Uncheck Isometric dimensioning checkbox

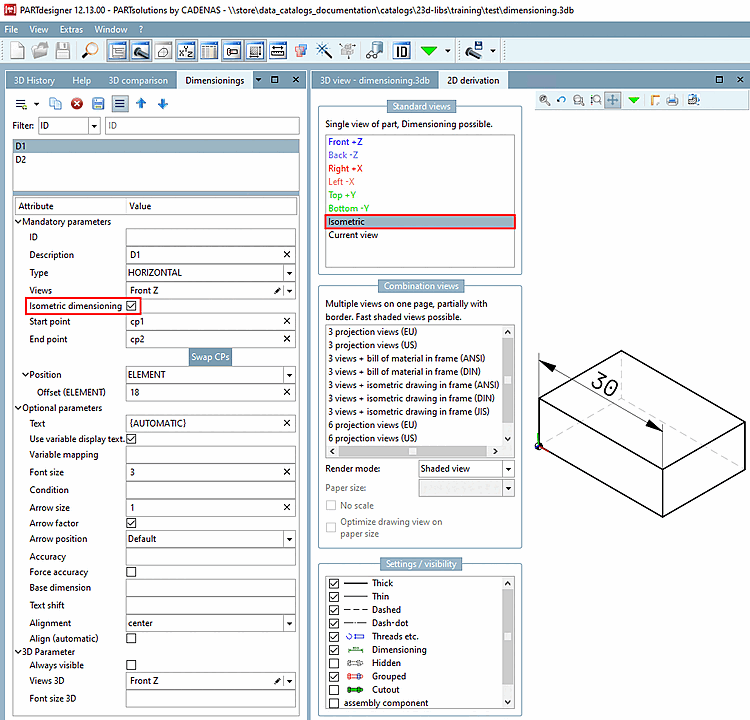132,306
